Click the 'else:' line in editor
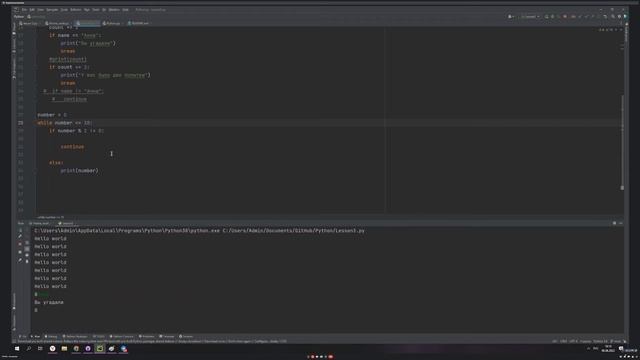 (56, 162)
